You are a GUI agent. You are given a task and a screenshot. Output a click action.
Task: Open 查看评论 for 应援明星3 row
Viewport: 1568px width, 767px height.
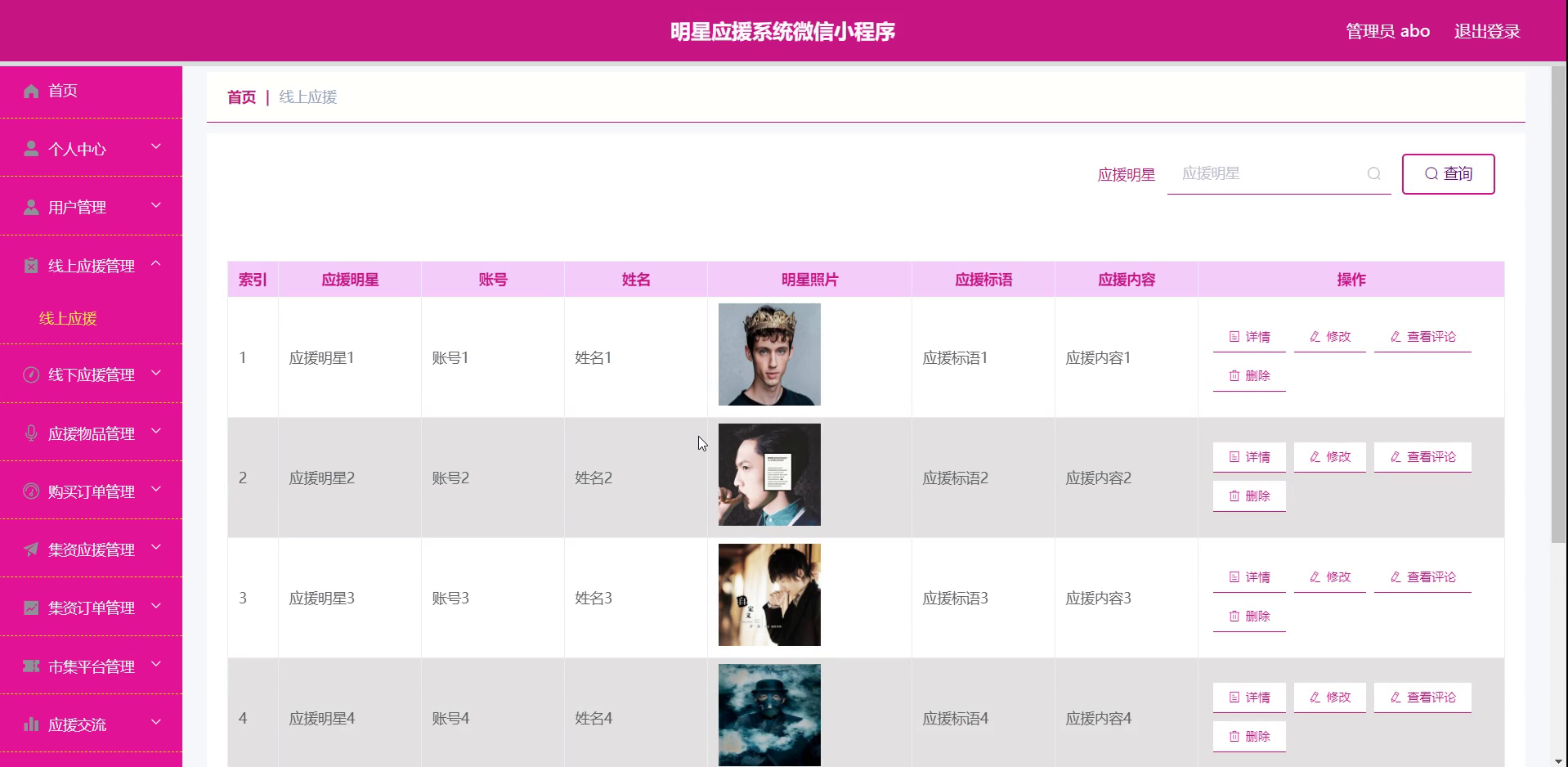(x=1422, y=577)
